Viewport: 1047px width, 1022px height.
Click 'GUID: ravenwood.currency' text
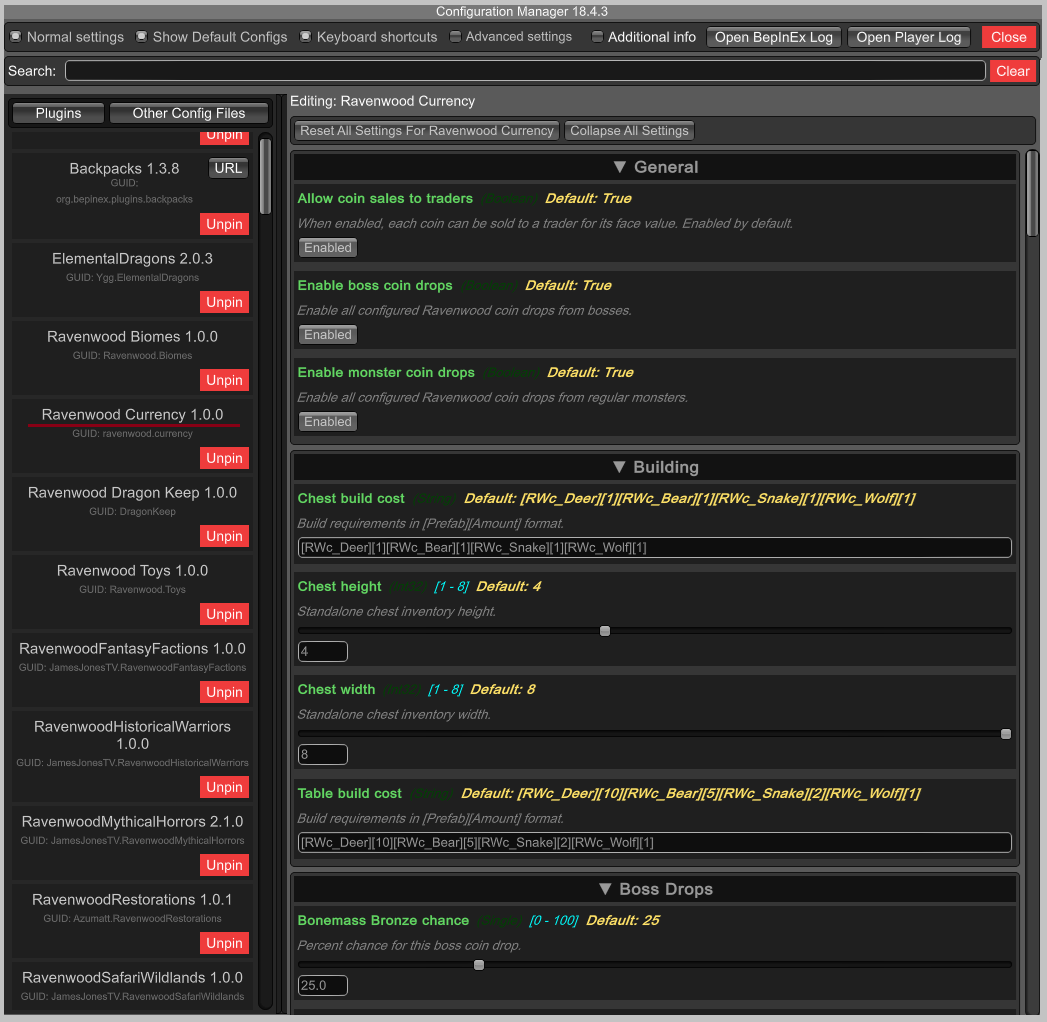tap(132, 434)
